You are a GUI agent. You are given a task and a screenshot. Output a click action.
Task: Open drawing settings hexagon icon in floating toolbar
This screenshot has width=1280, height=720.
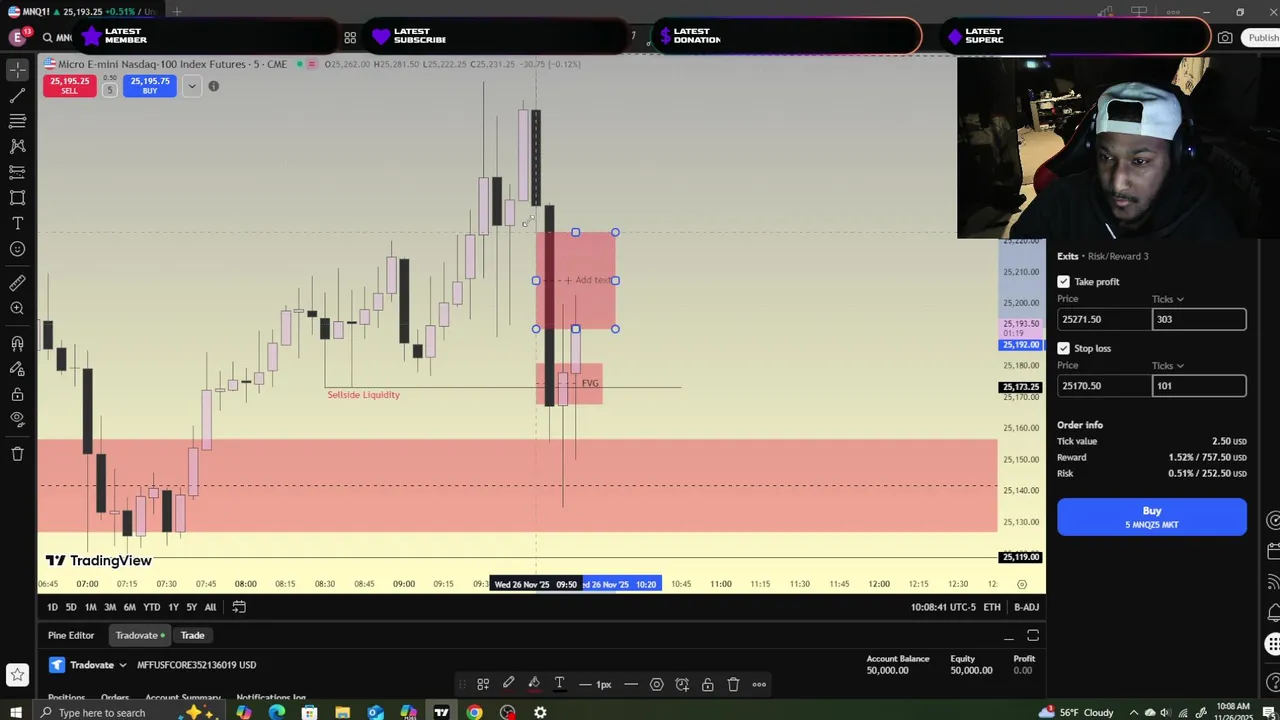click(x=656, y=684)
